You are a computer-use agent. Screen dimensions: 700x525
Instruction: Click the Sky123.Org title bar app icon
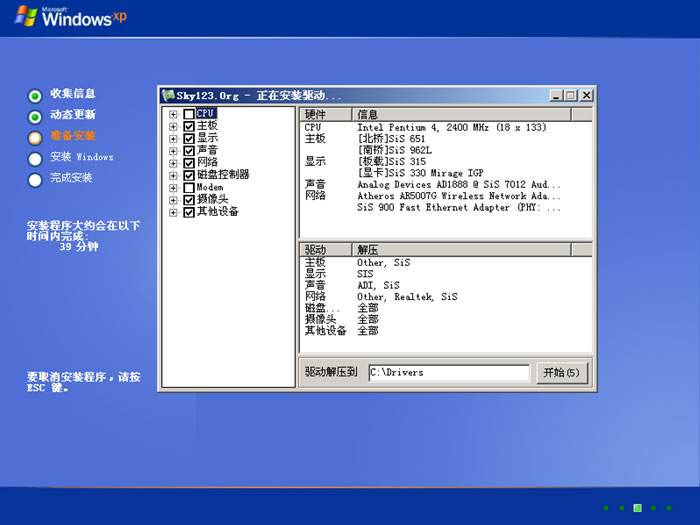pos(169,95)
